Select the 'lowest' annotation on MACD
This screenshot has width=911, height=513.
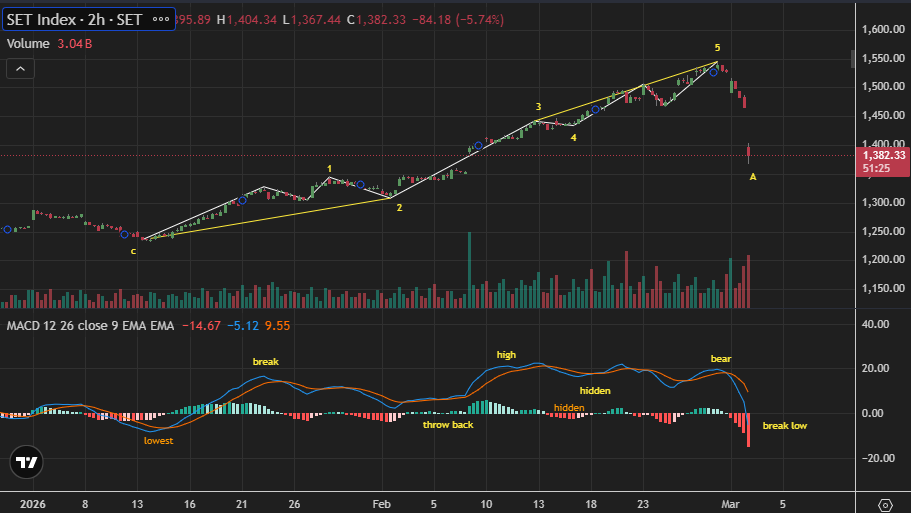(x=159, y=440)
